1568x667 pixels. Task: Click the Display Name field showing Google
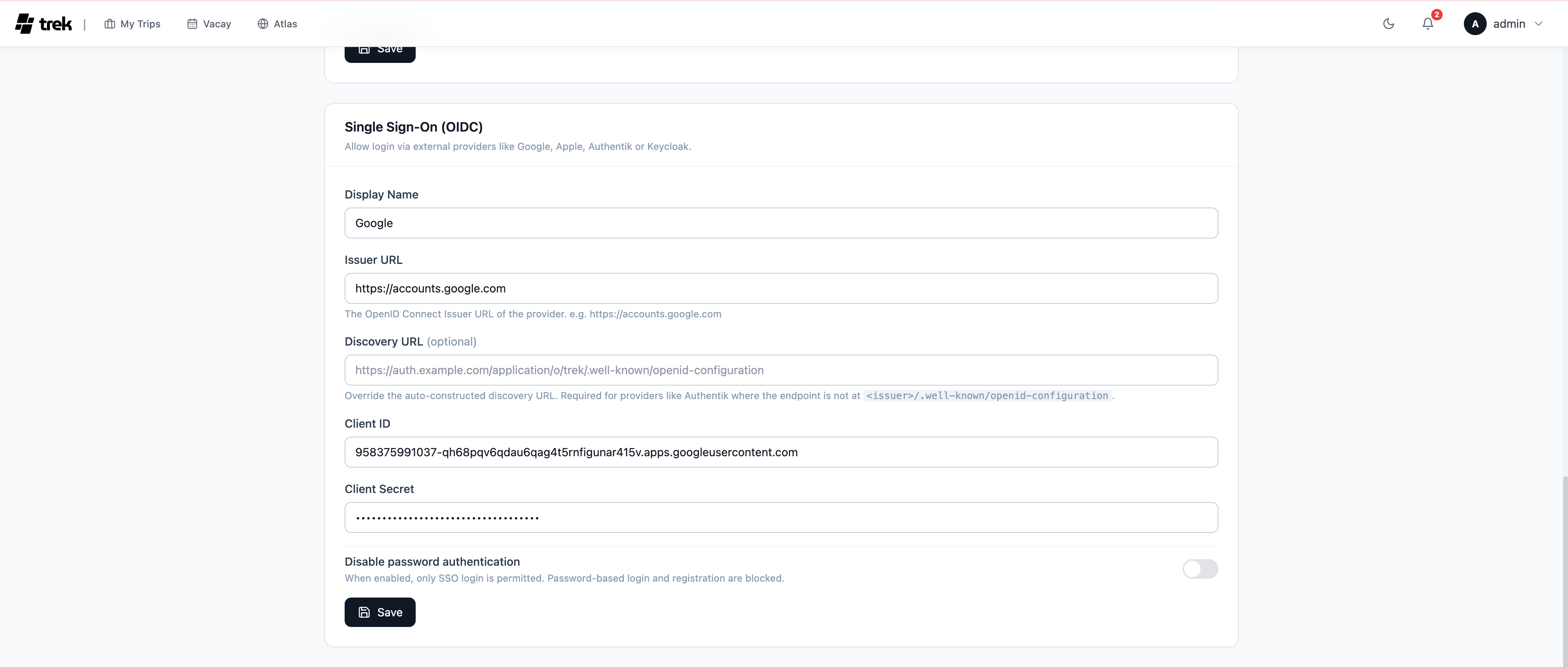point(781,223)
